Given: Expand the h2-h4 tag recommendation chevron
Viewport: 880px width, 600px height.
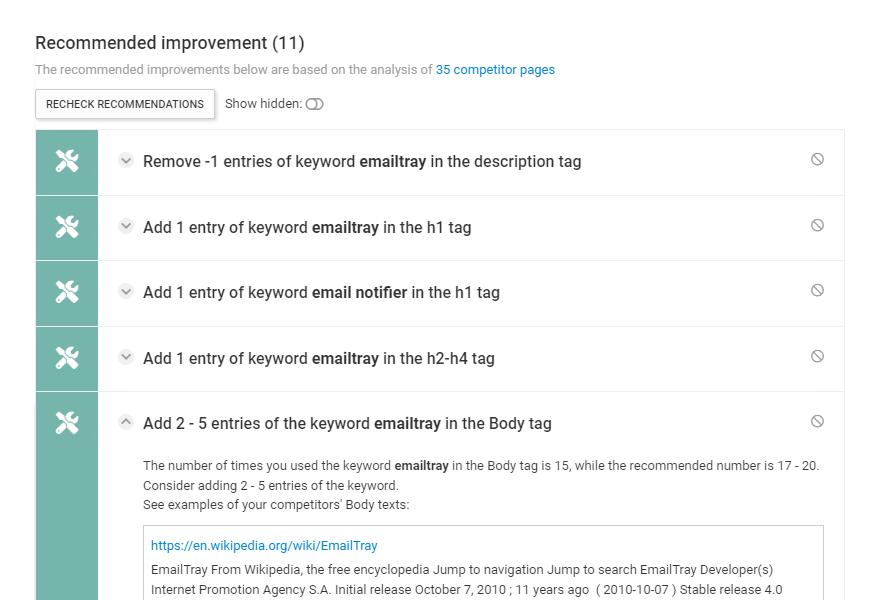Looking at the screenshot, I should pyautogui.click(x=126, y=357).
